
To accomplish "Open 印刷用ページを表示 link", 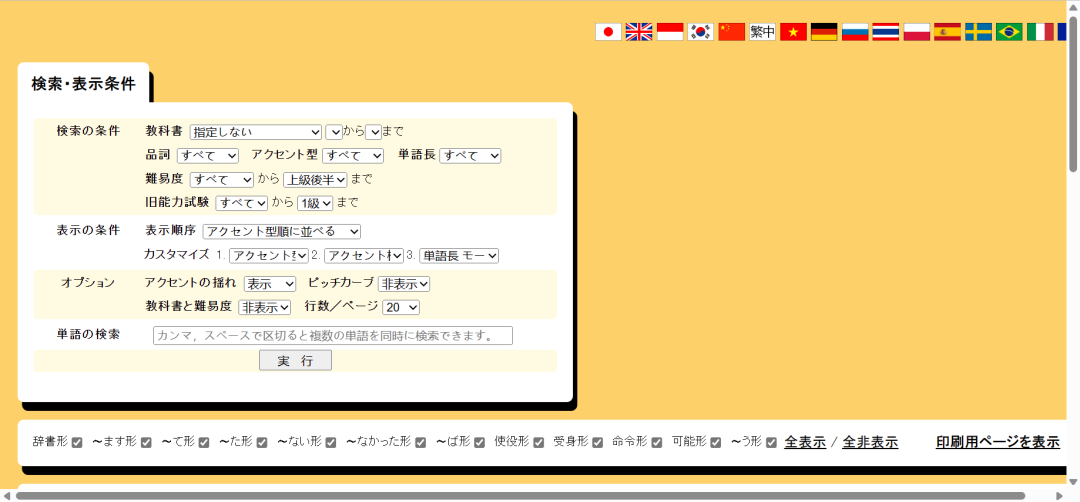I will (x=997, y=443).
